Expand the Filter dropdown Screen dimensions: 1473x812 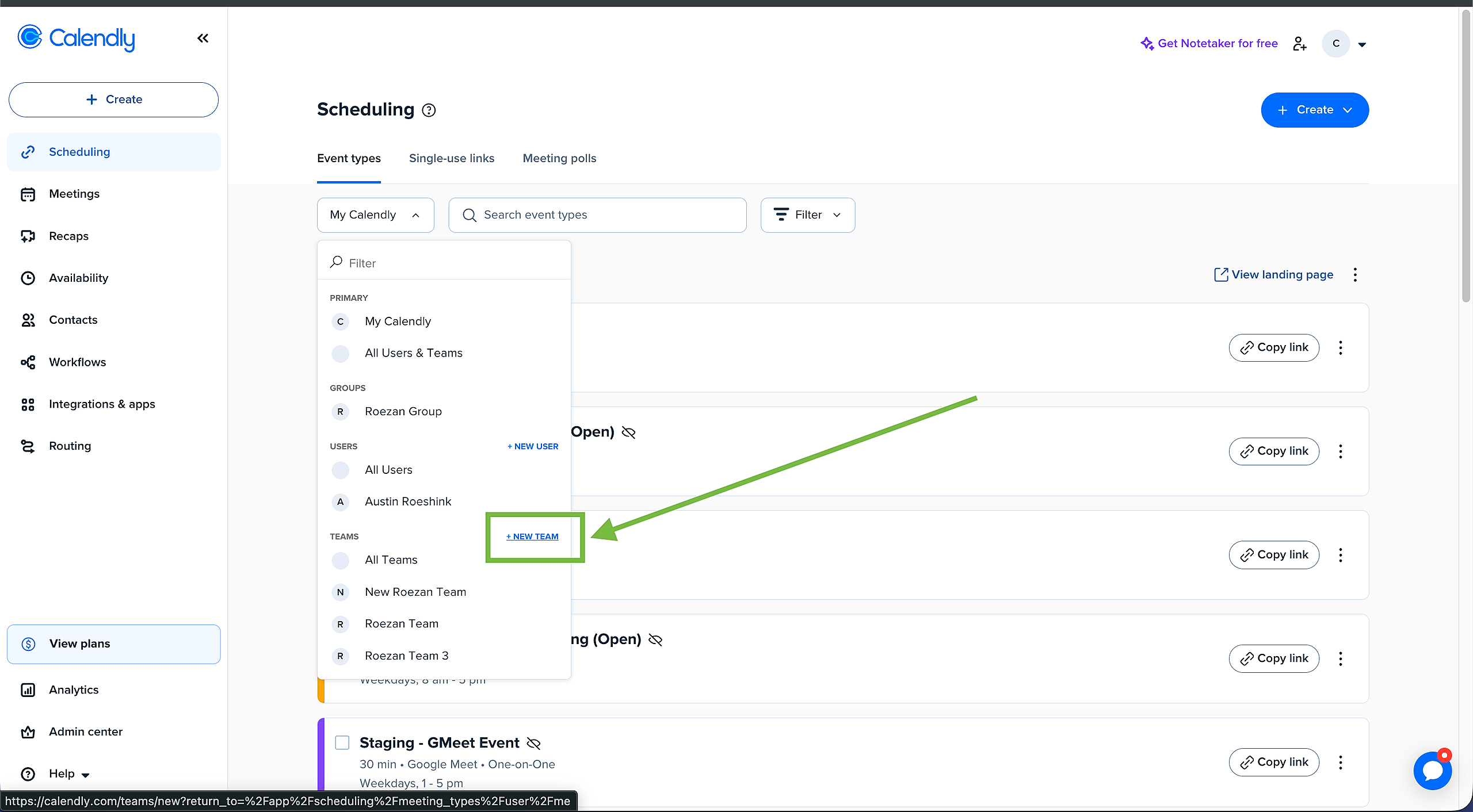[807, 215]
